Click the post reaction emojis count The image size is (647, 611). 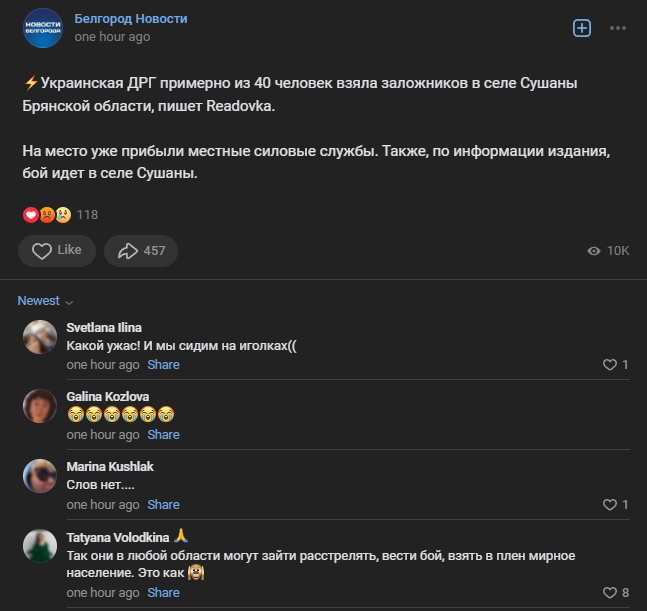[60, 214]
